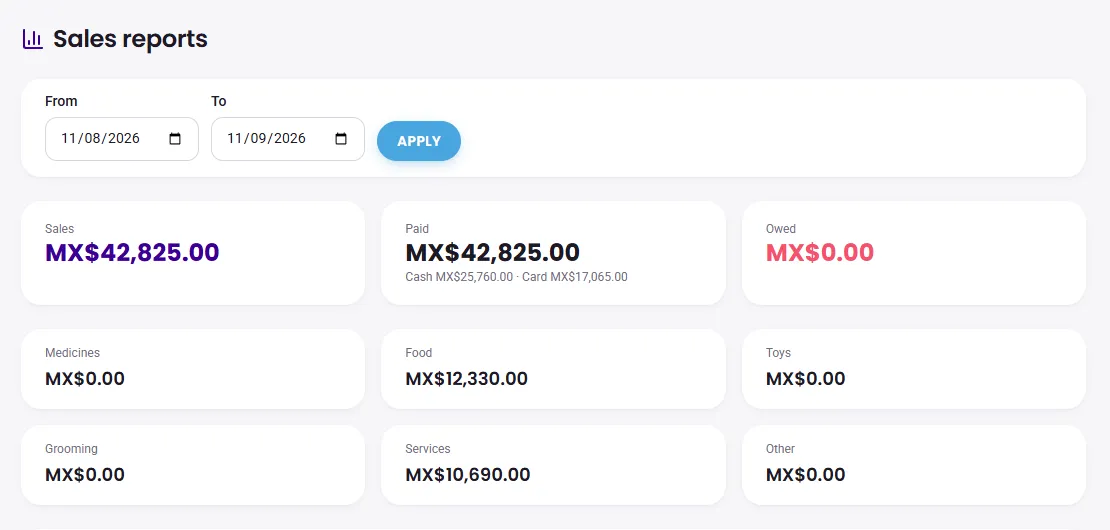Screen dimensions: 1110x530
Task: Click the Other category label
Action: point(780,449)
